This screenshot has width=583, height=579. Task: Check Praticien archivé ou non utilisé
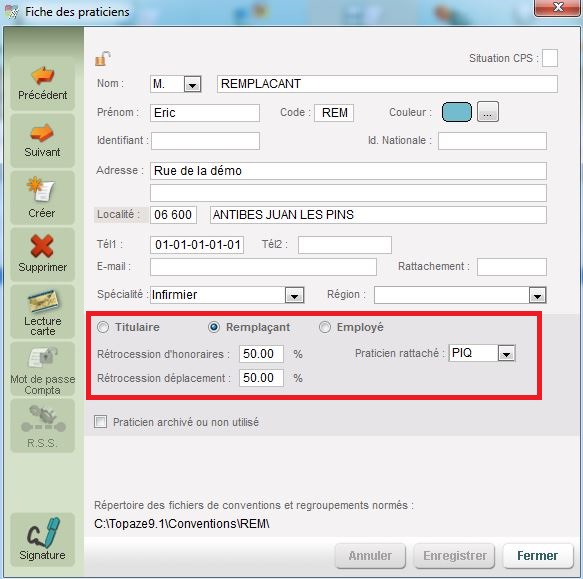click(x=100, y=422)
